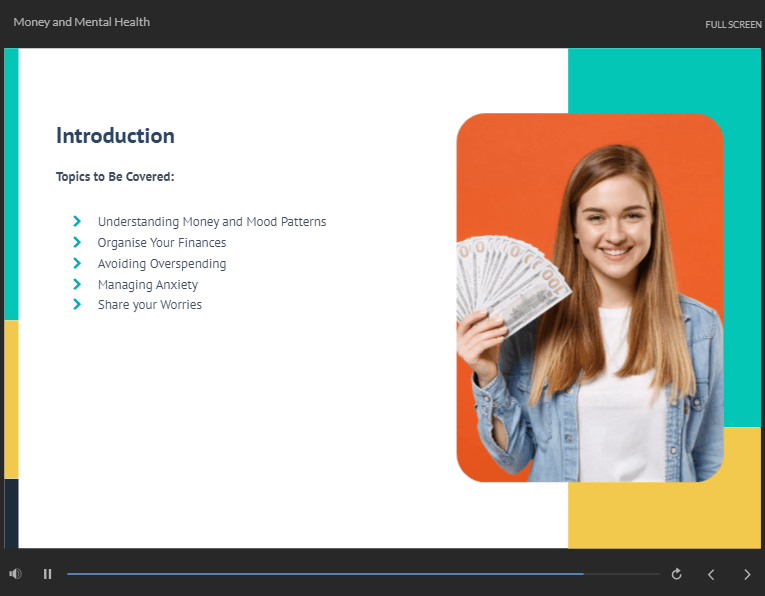765x596 pixels.
Task: Click chevron beside Organise Your Finances
Action: [77, 242]
